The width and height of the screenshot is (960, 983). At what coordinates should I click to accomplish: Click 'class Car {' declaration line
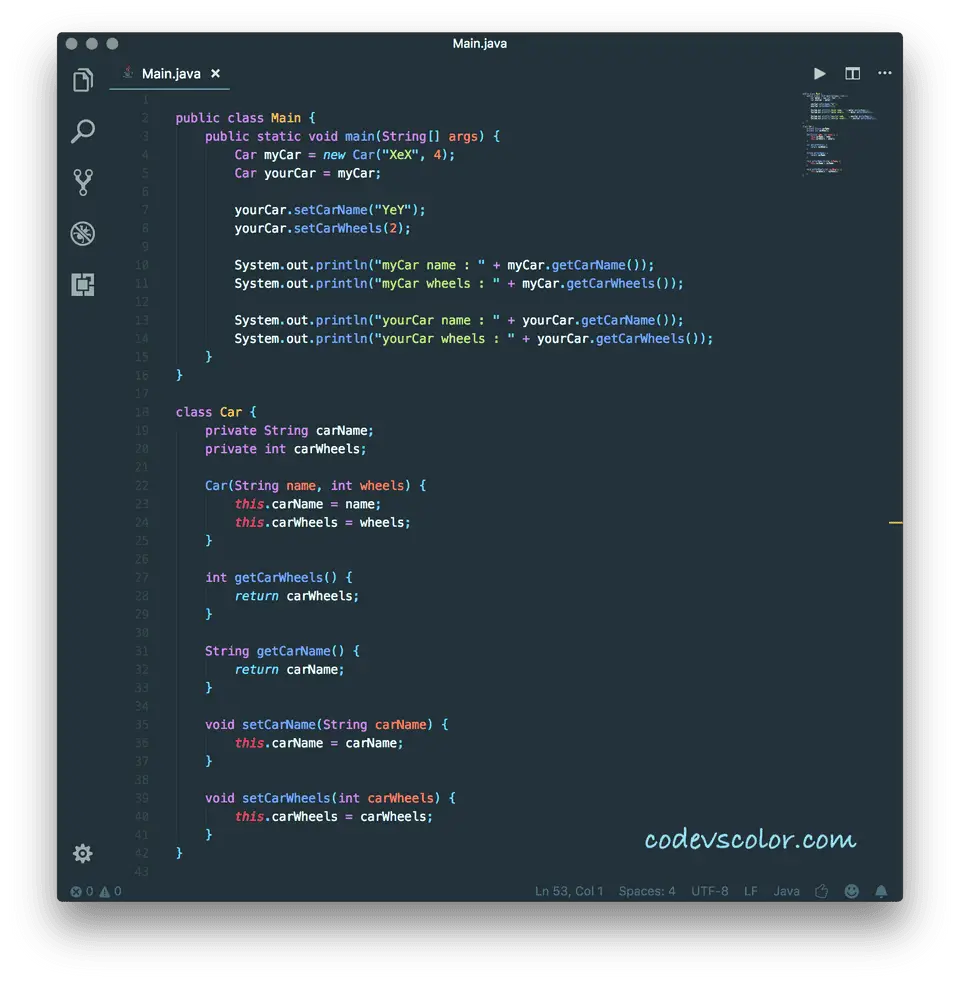[216, 412]
